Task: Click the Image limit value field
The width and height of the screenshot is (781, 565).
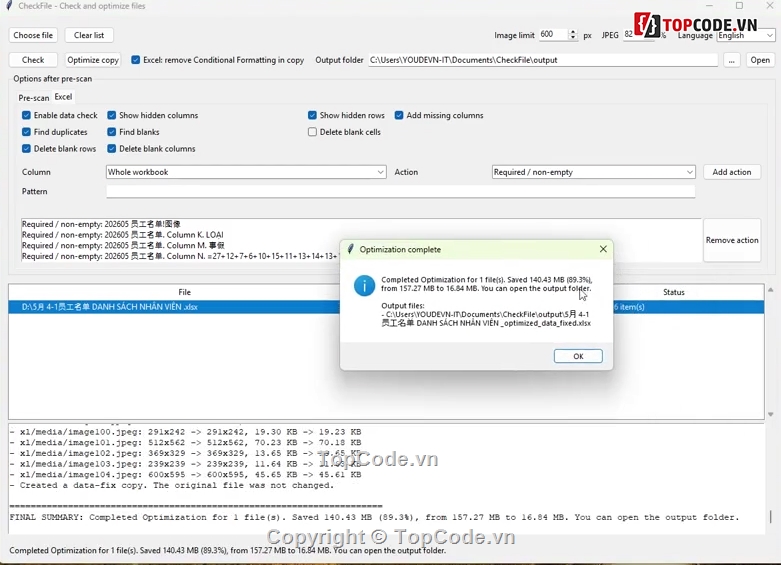Action: (x=553, y=34)
